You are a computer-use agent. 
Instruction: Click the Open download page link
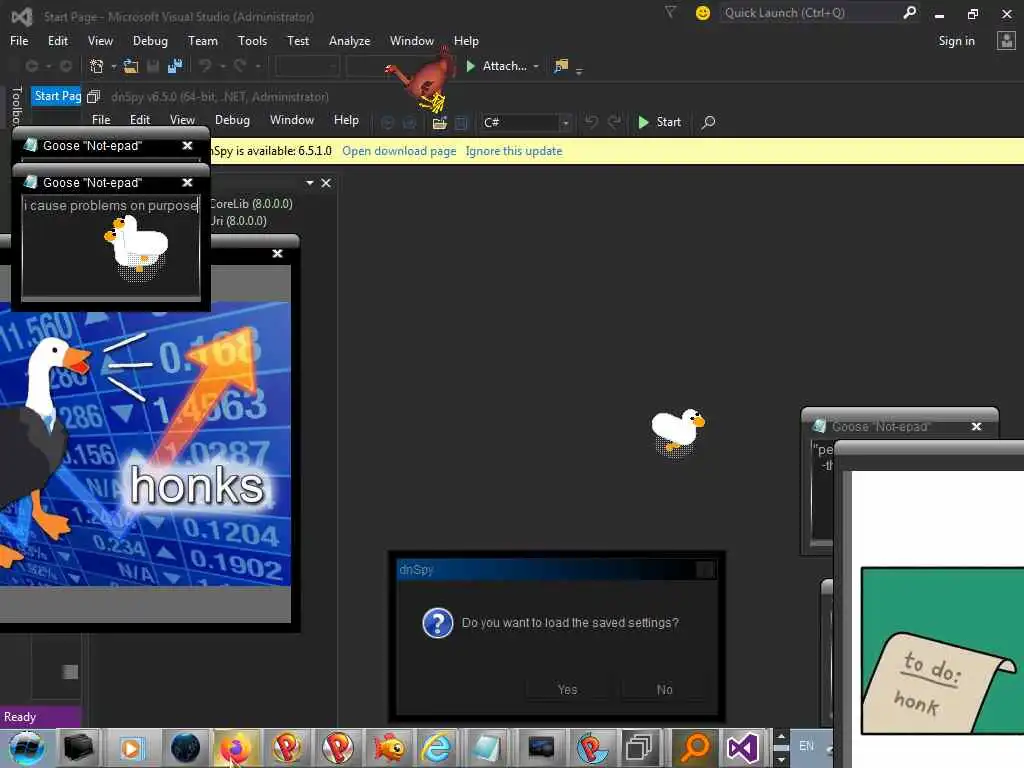click(x=399, y=151)
